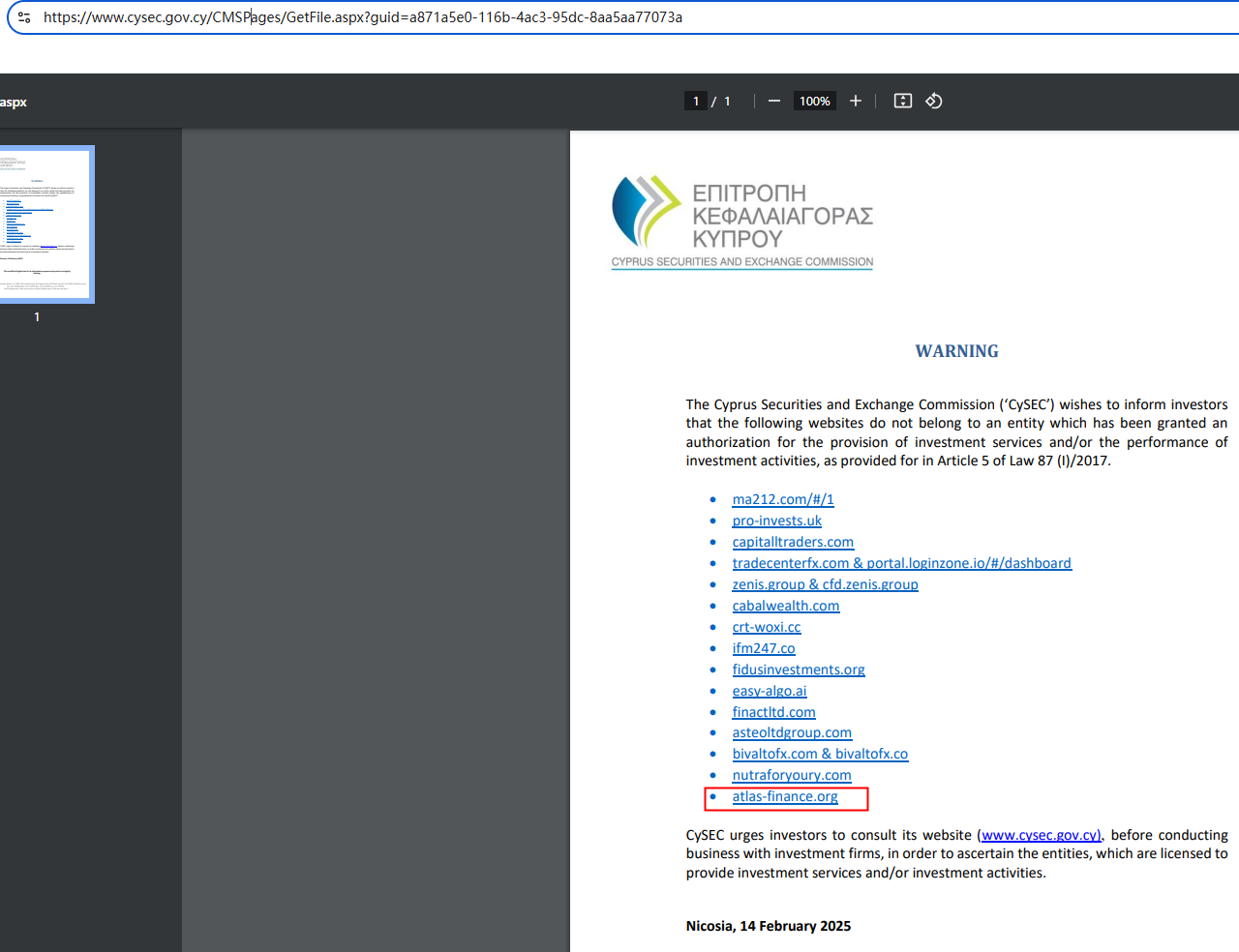Open the crt-woxi.cc link
The height and width of the screenshot is (952, 1239).
click(x=767, y=627)
